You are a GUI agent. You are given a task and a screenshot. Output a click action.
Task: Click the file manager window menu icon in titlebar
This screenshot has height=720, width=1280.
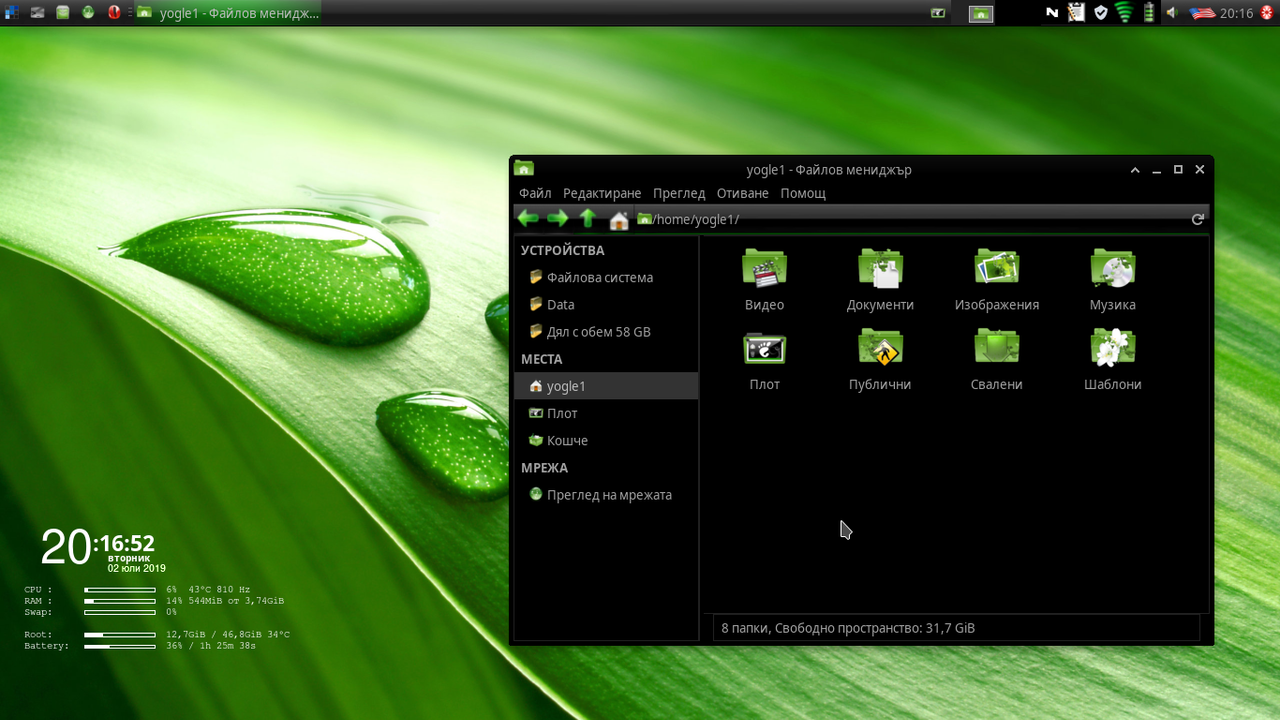pyautogui.click(x=524, y=169)
